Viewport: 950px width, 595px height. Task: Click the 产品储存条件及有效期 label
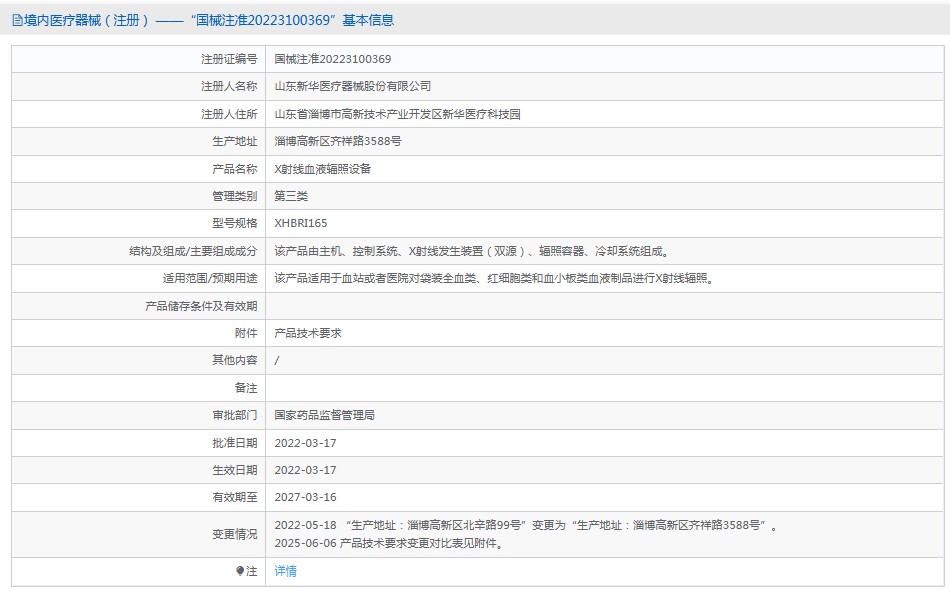click(201, 306)
